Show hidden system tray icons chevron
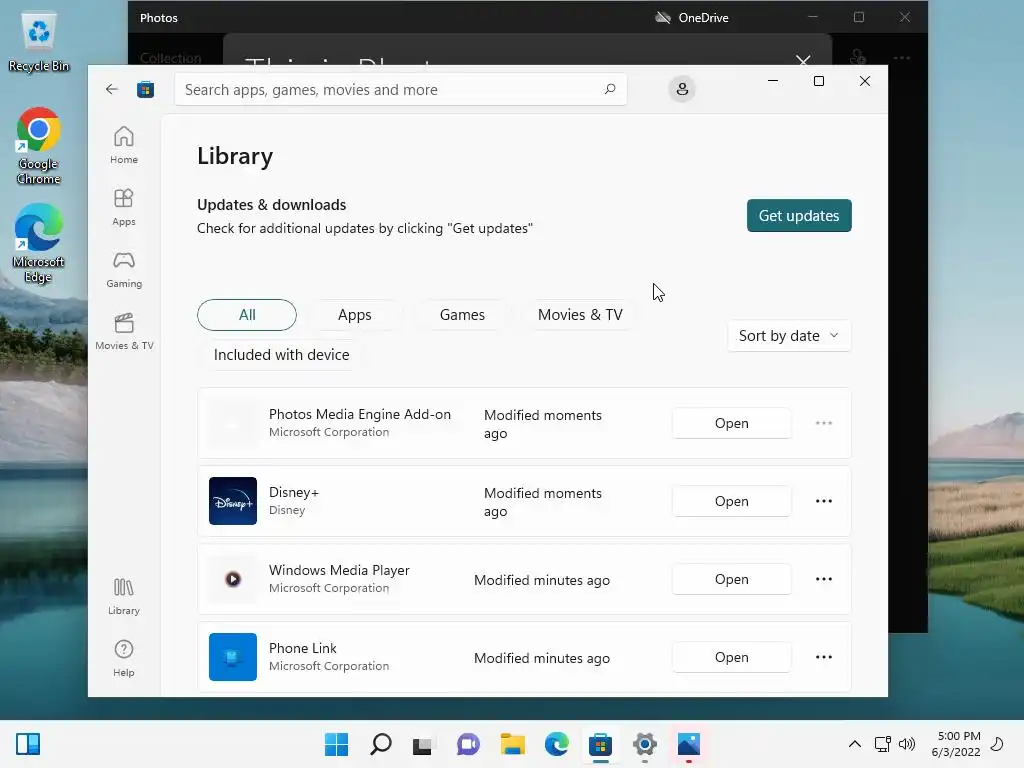Image resolution: width=1024 pixels, height=768 pixels. [854, 744]
